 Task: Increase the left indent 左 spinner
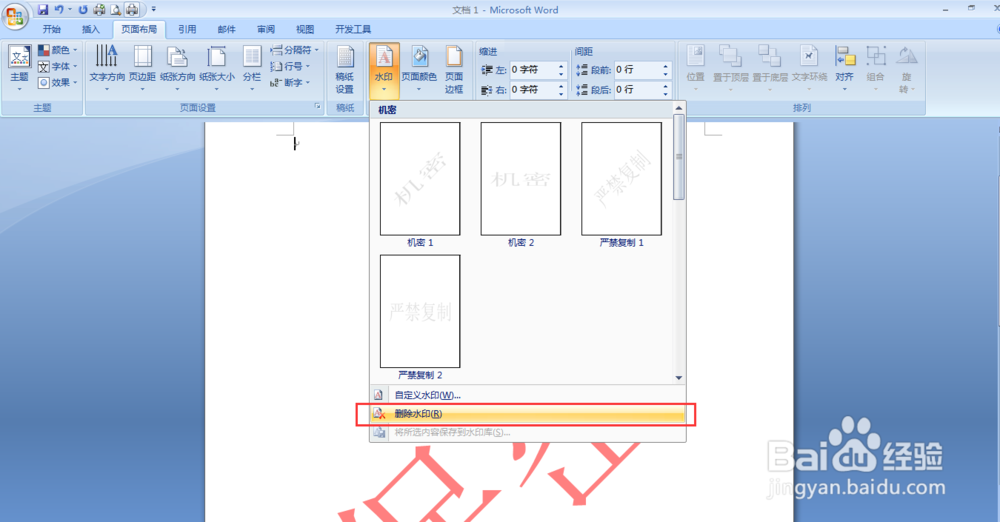point(561,66)
